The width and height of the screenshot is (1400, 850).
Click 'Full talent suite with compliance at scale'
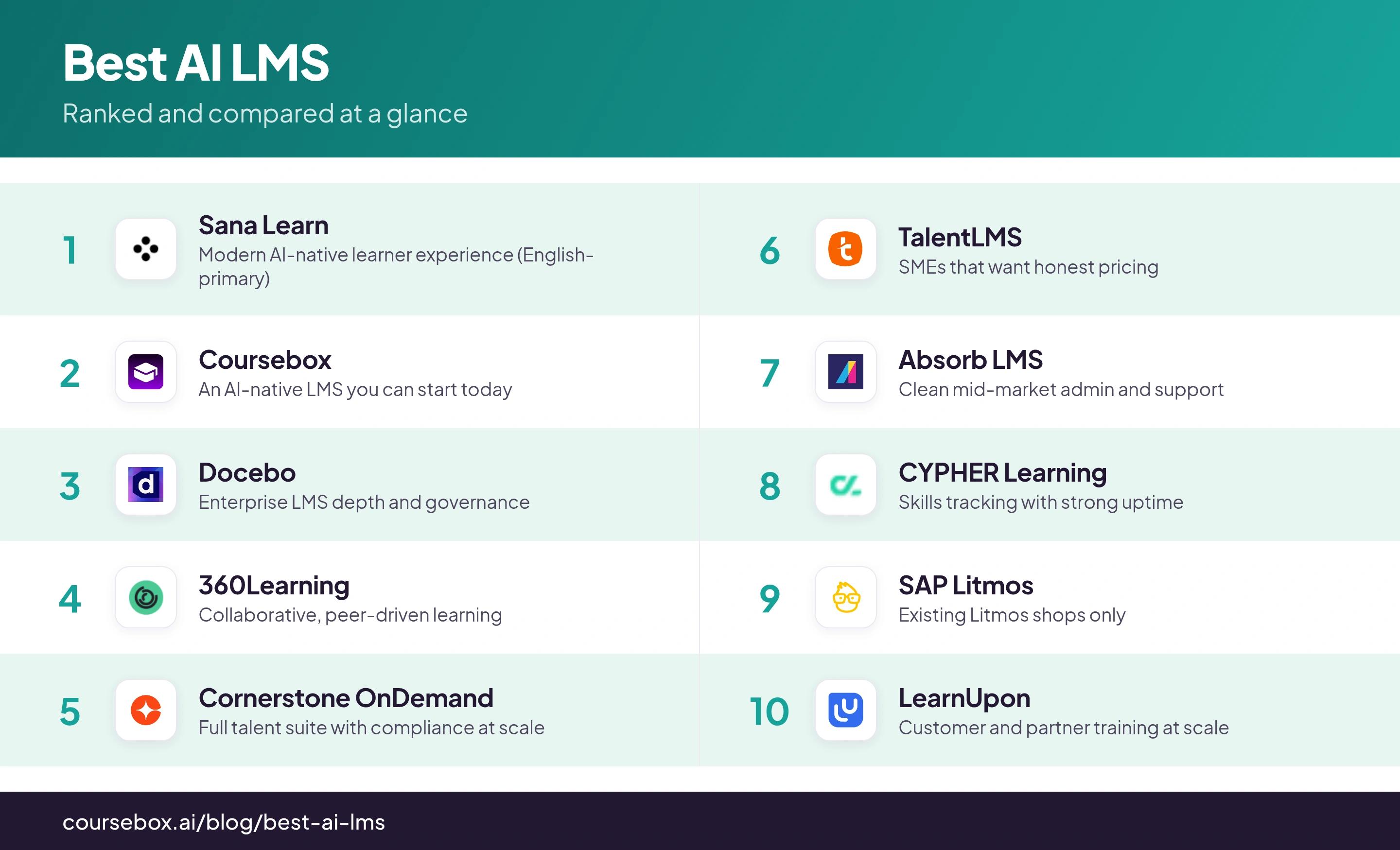371,727
